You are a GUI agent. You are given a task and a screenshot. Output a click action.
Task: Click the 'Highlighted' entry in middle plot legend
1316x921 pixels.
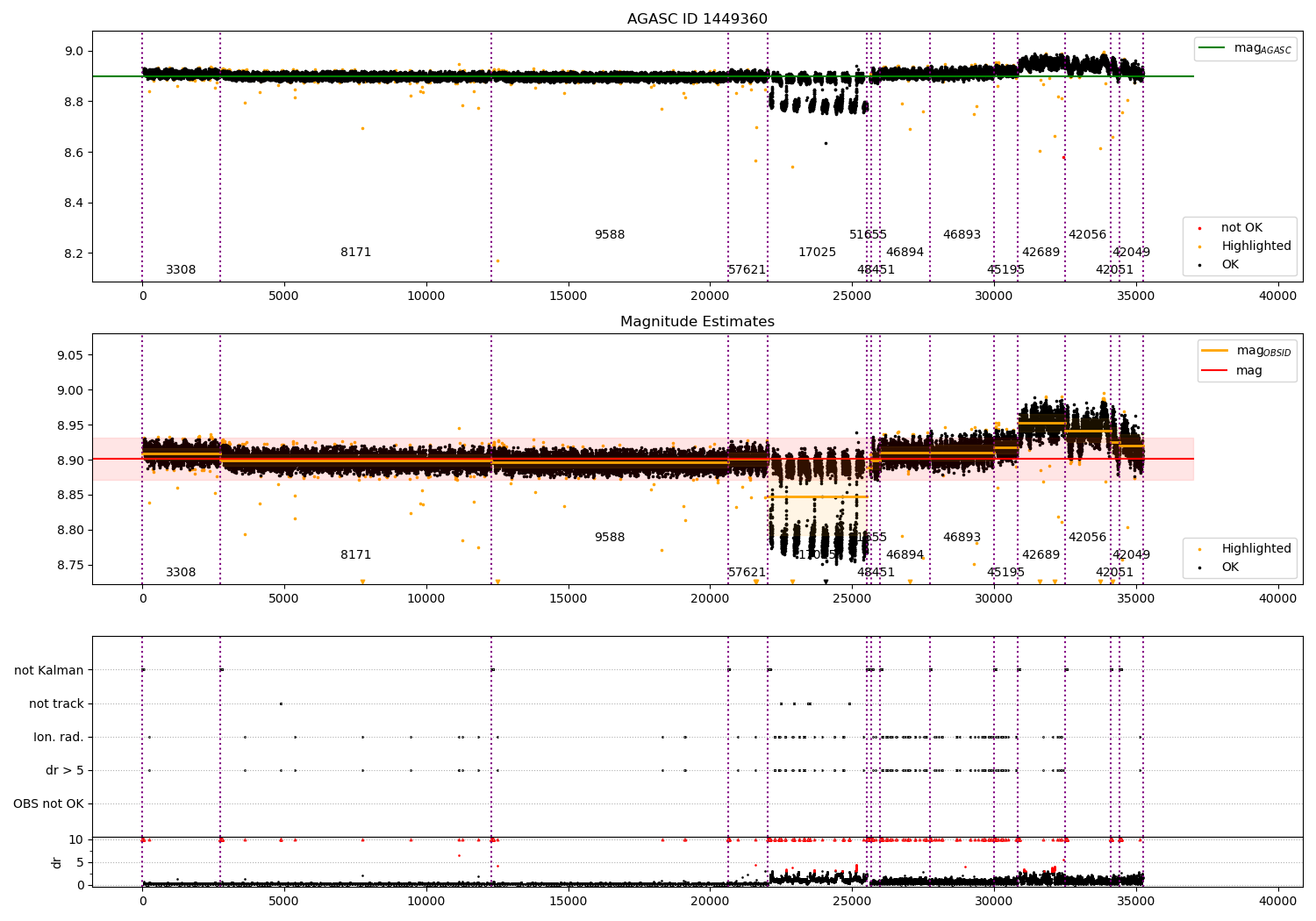[x=1256, y=548]
